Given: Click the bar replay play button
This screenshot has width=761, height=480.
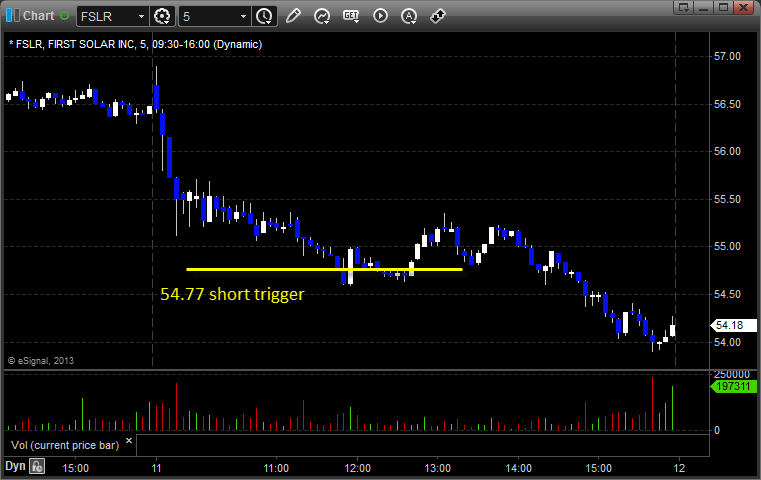Looking at the screenshot, I should 380,16.
